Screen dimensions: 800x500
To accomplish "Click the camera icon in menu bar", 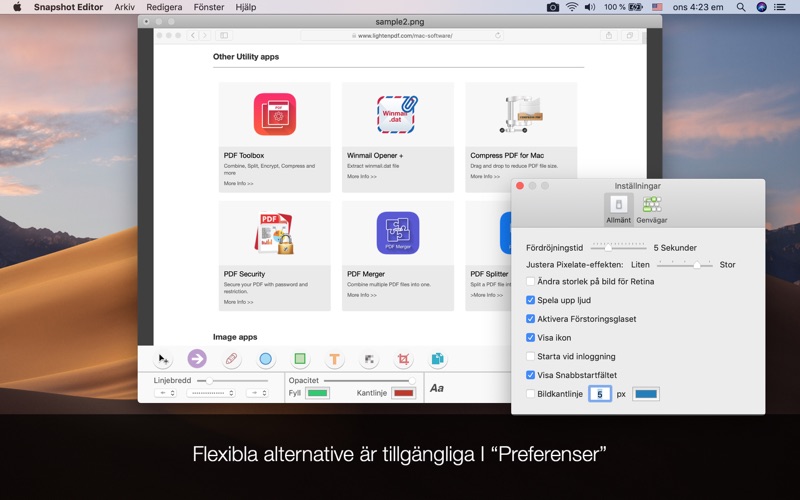I will tap(553, 7).
